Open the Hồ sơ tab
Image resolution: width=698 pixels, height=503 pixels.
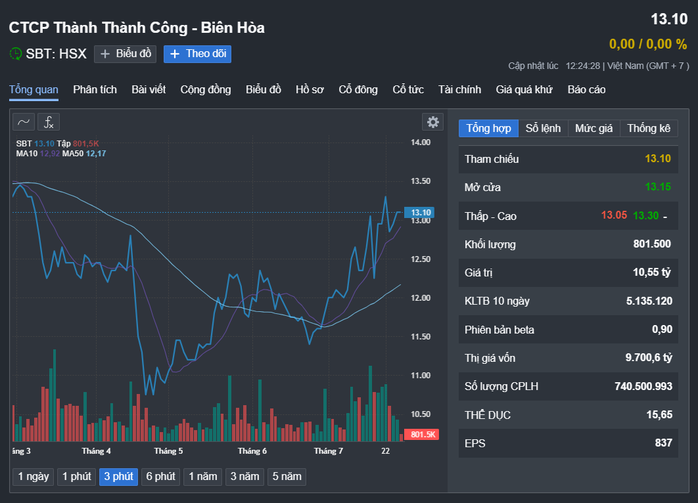pyautogui.click(x=310, y=90)
